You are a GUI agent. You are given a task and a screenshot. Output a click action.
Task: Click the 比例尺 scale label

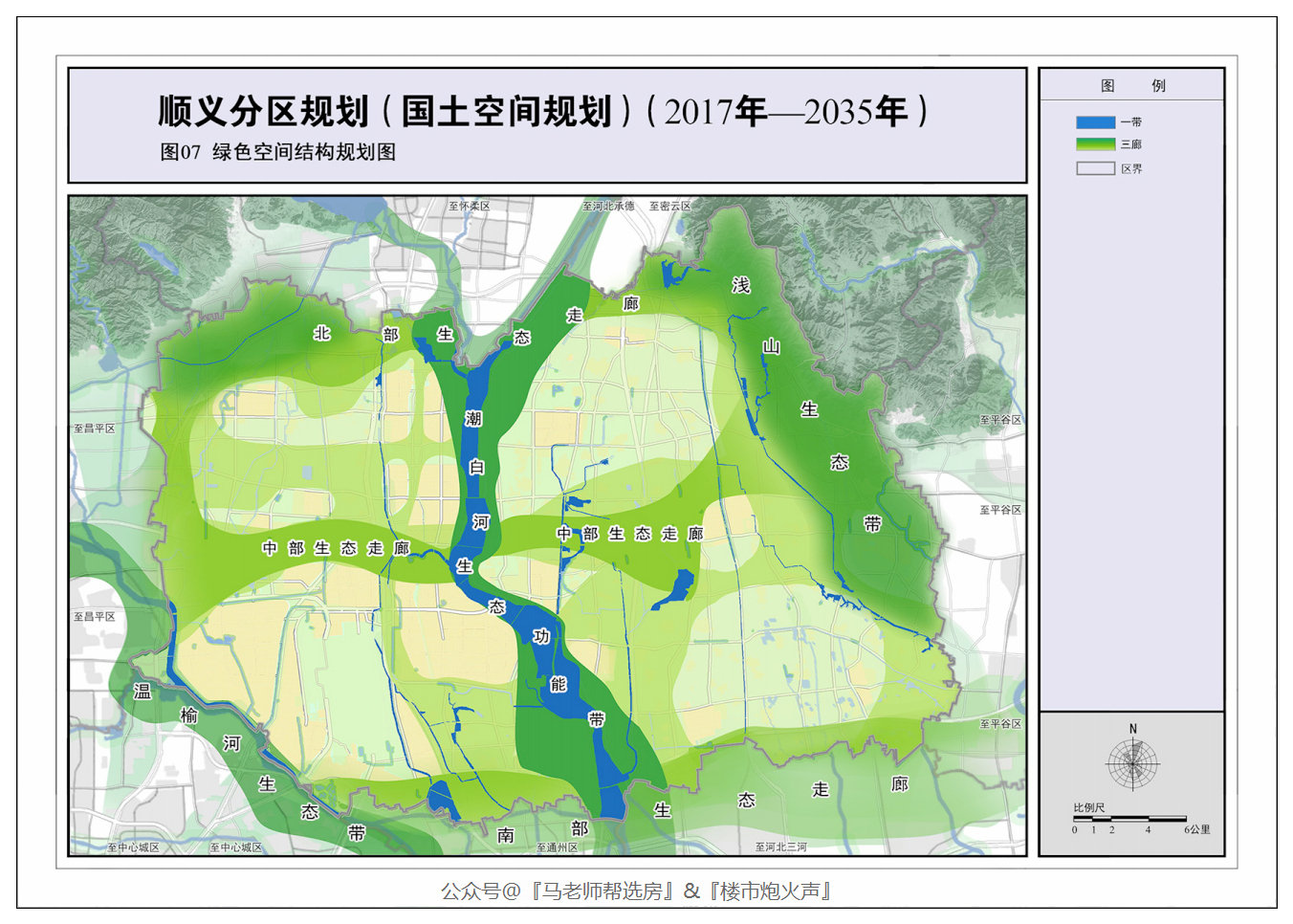[1089, 808]
